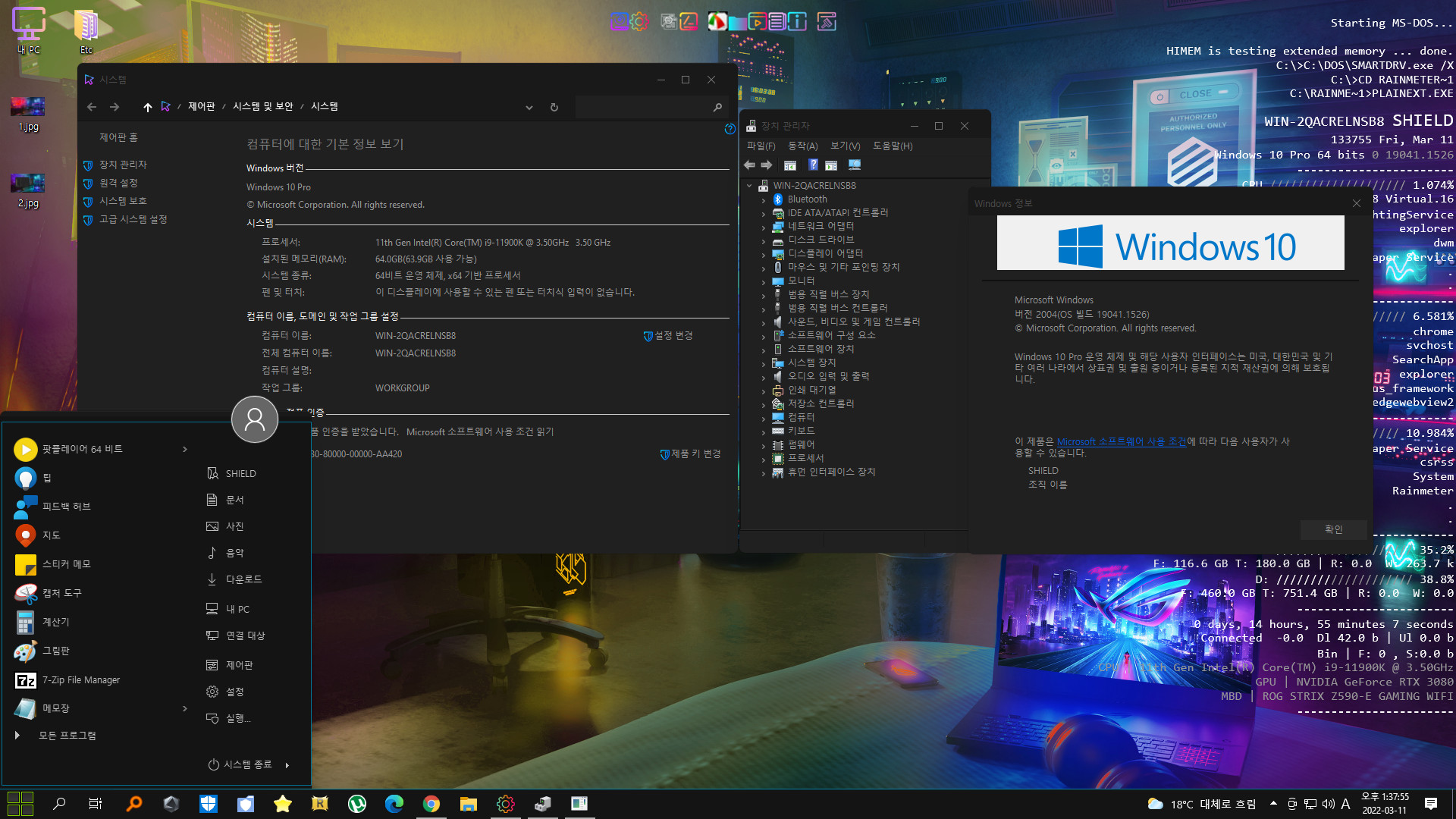The height and width of the screenshot is (819, 1456).
Task: Open the info icon in the top dock
Action: [x=797, y=22]
